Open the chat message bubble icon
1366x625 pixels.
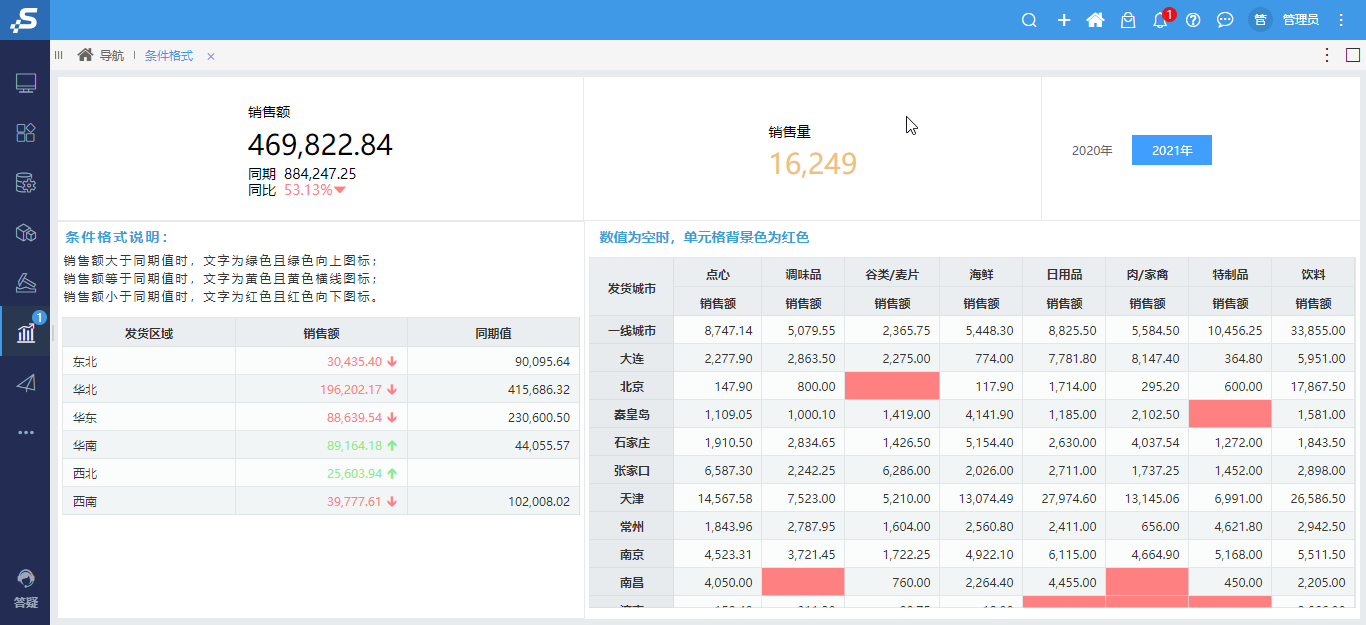pyautogui.click(x=1225, y=20)
